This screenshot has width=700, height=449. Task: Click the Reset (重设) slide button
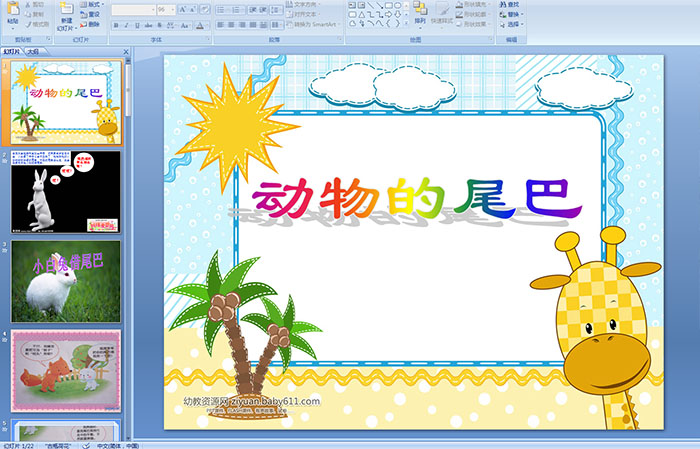pos(89,14)
